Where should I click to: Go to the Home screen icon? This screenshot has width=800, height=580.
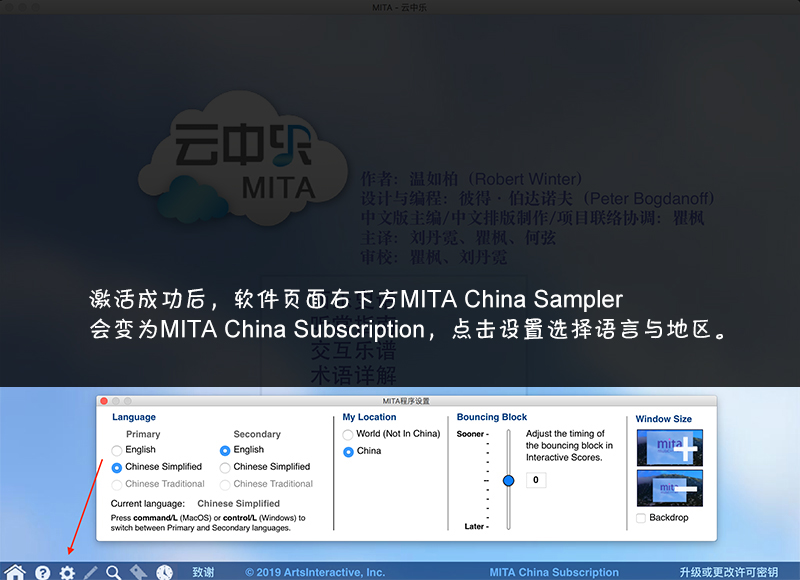[15, 572]
